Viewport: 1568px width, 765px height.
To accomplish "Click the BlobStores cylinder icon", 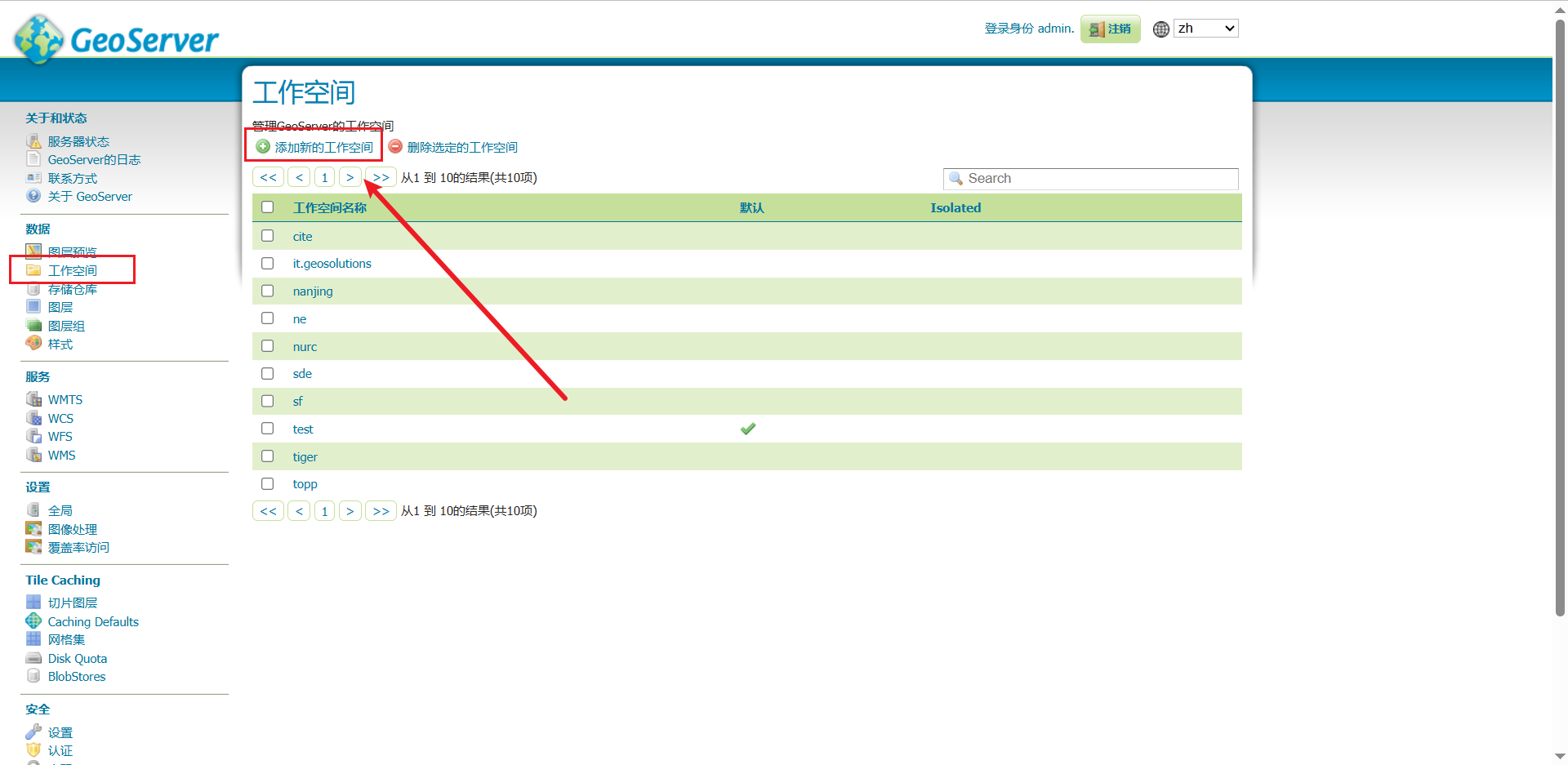I will (x=33, y=676).
